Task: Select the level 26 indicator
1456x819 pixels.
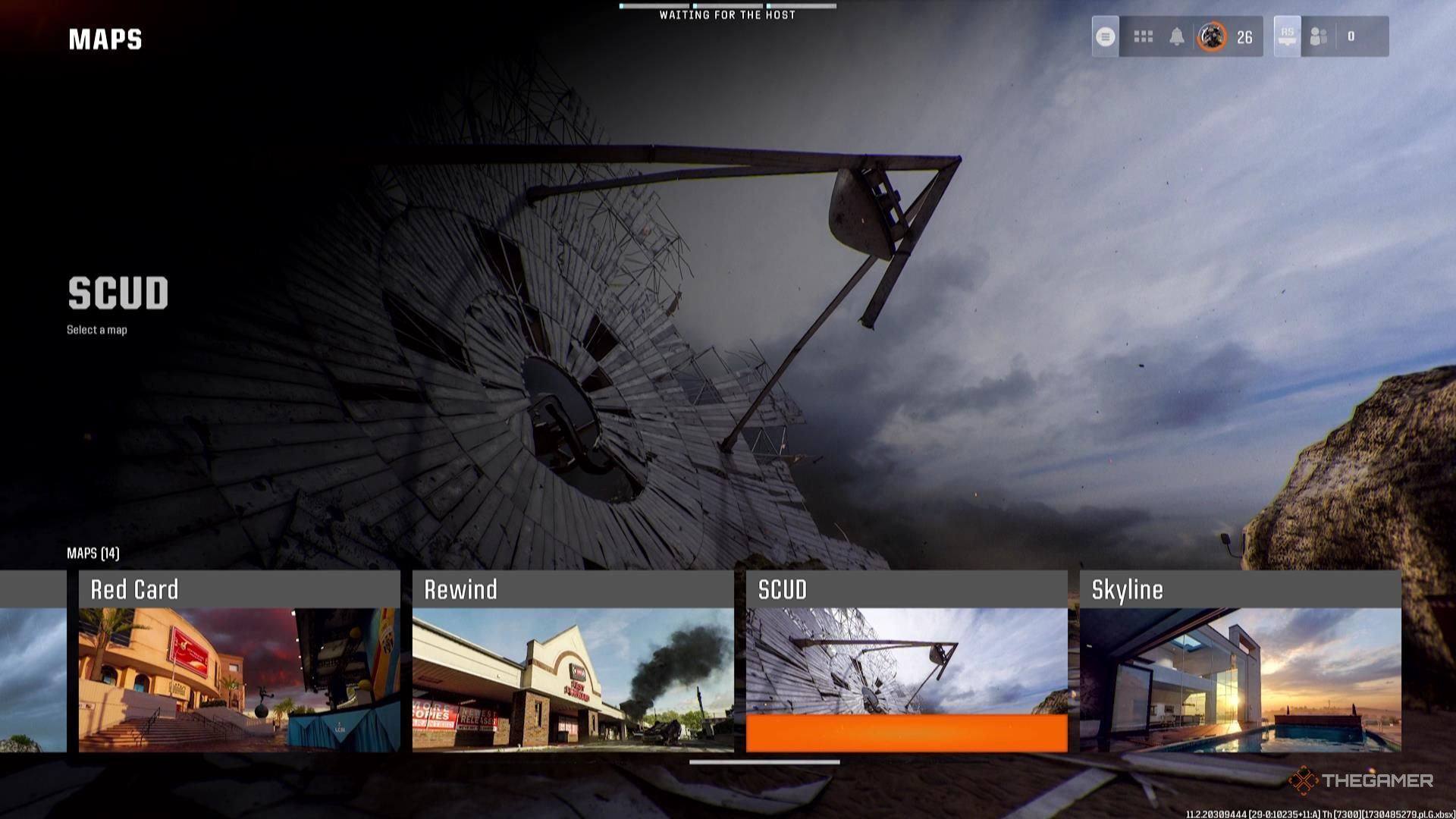Action: pos(1244,37)
